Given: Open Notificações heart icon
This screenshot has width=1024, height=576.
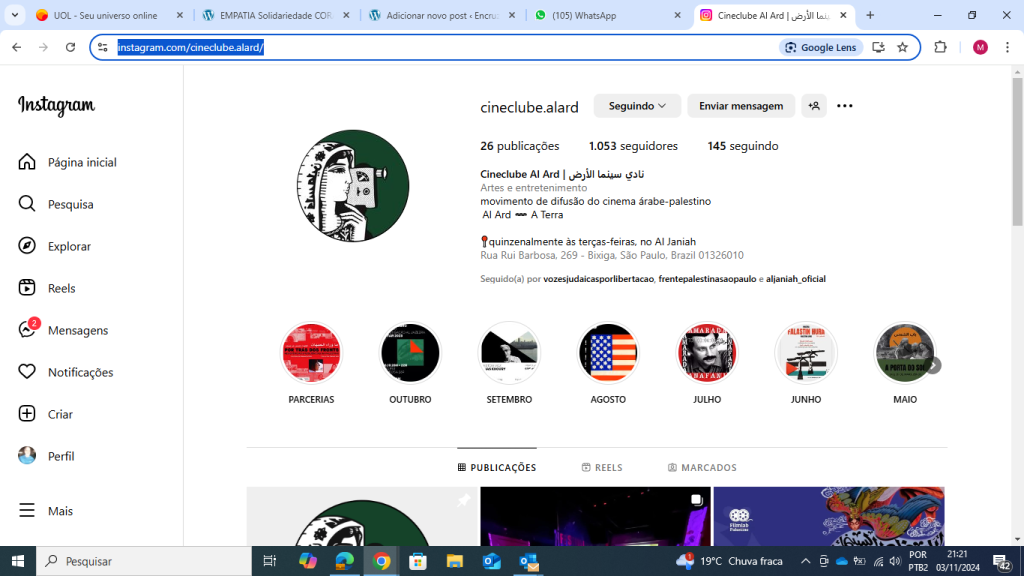Looking at the screenshot, I should tap(28, 372).
